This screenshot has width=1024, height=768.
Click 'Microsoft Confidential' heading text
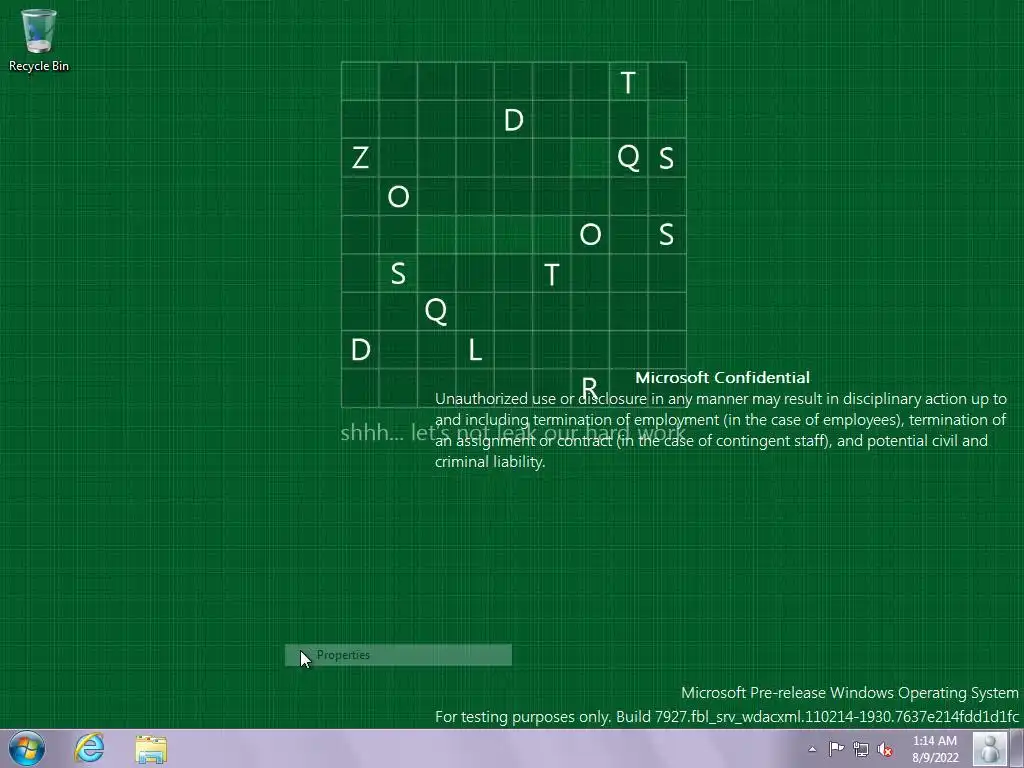click(722, 377)
